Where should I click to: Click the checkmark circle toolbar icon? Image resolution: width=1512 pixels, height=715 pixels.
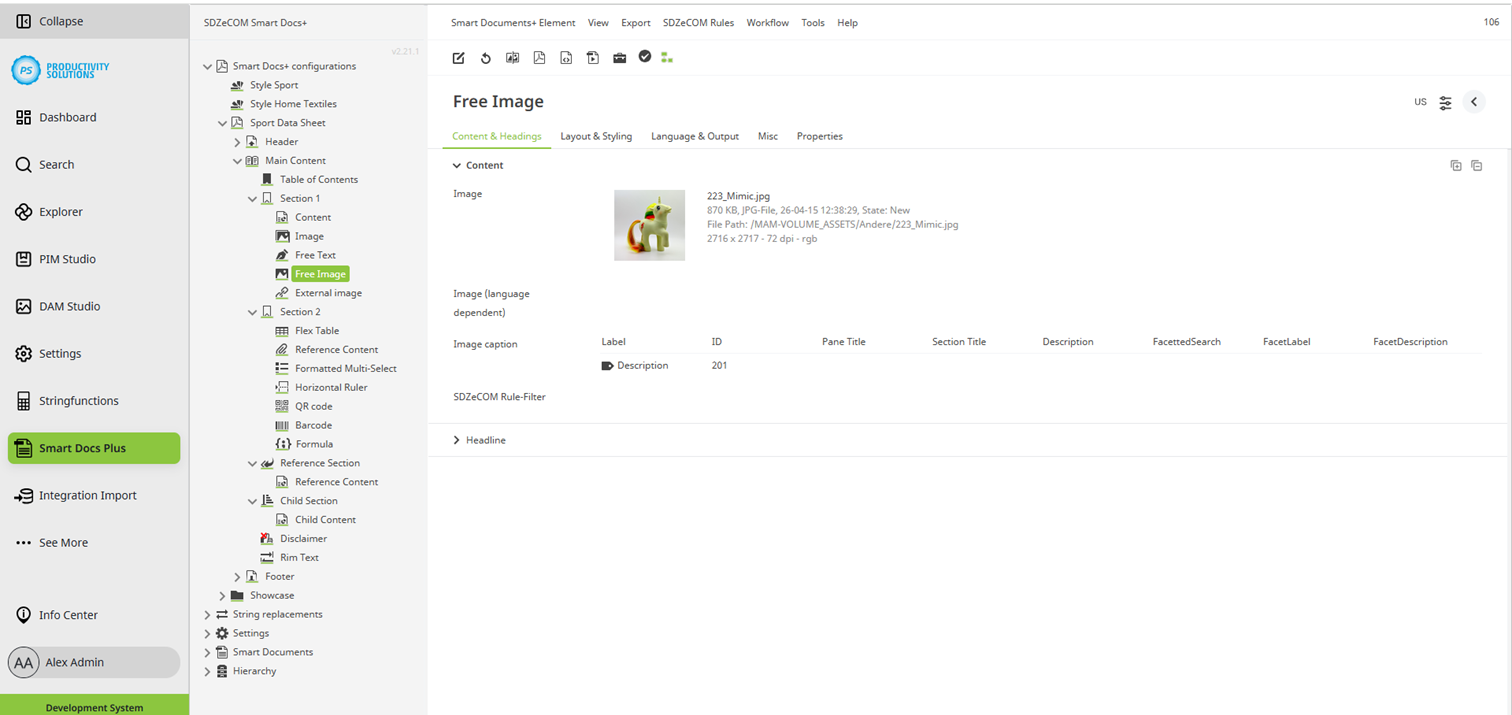645,57
